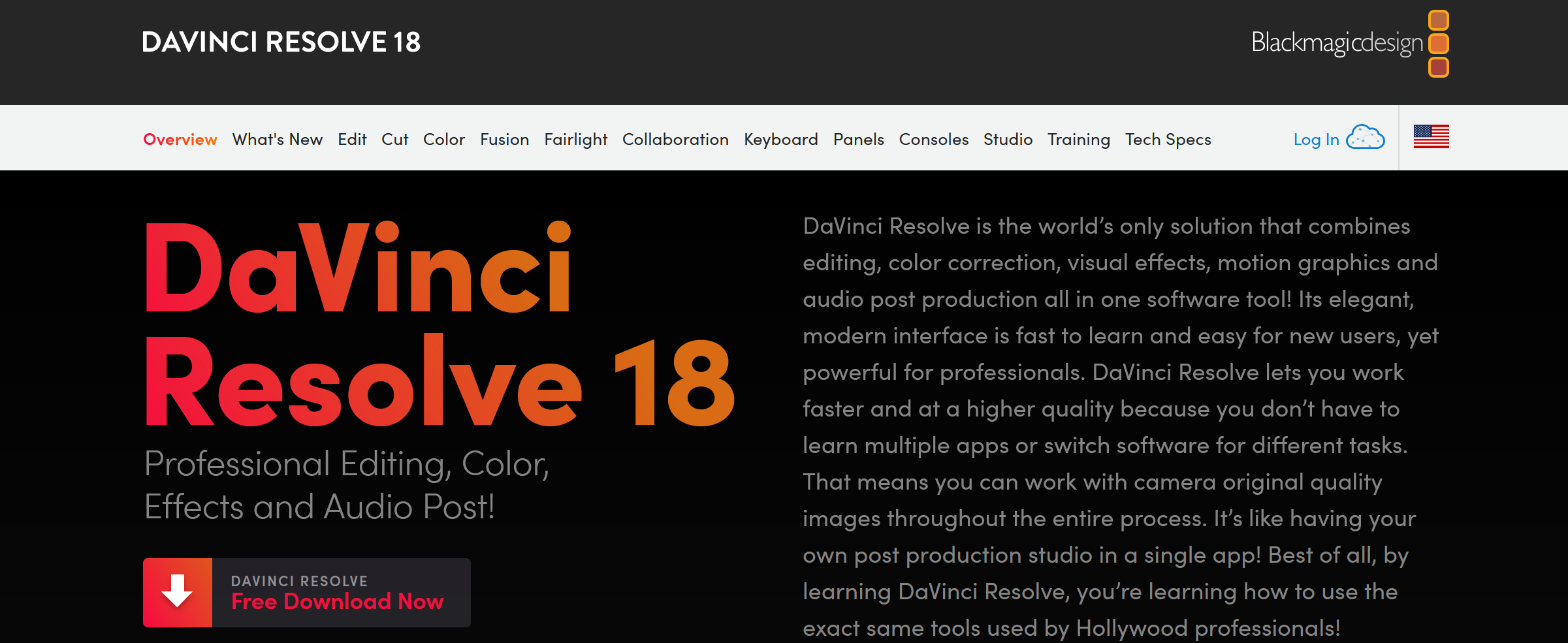
Task: Navigate to the Collaboration tab
Action: pyautogui.click(x=675, y=139)
